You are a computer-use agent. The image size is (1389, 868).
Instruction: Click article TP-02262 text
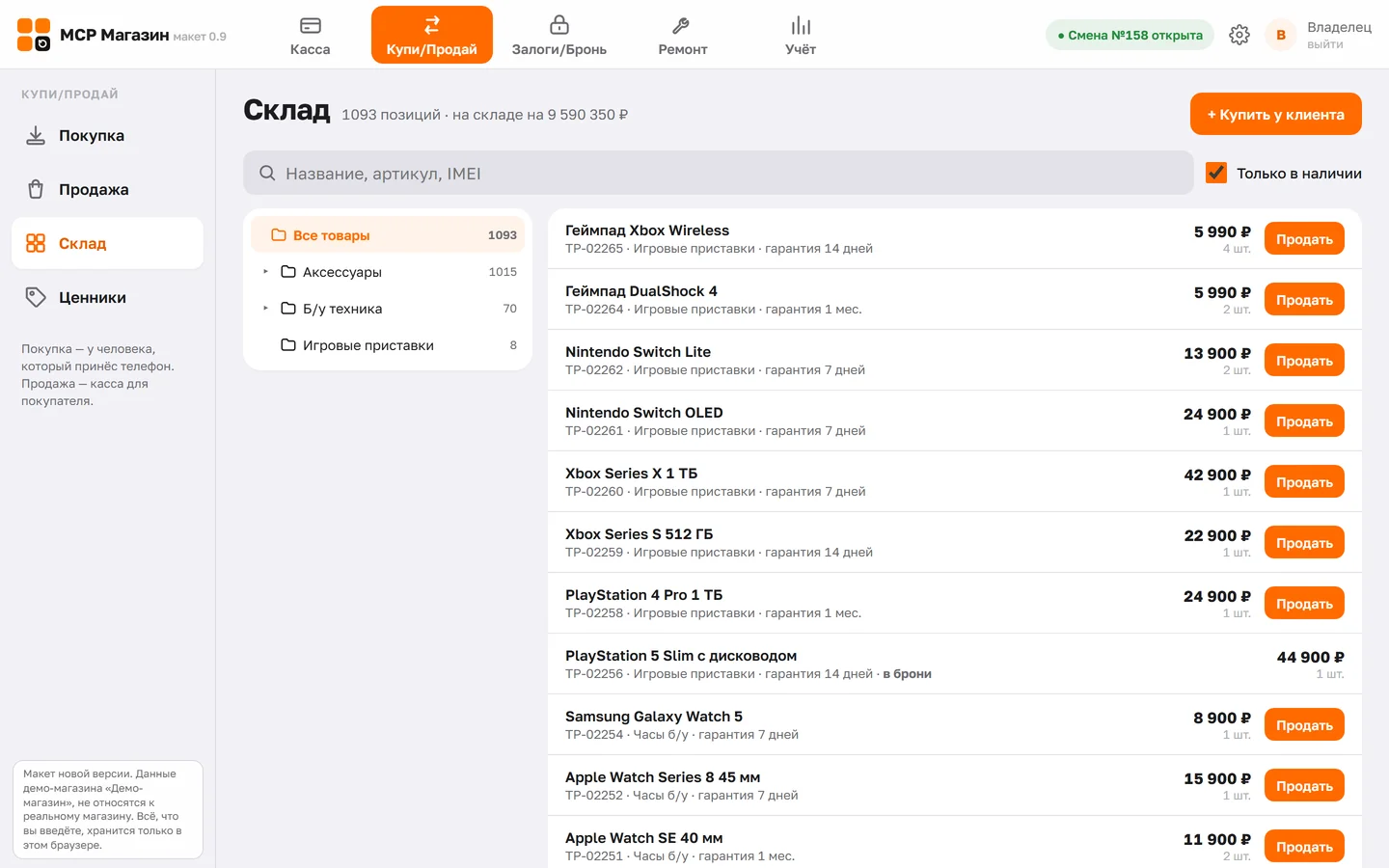(x=594, y=370)
